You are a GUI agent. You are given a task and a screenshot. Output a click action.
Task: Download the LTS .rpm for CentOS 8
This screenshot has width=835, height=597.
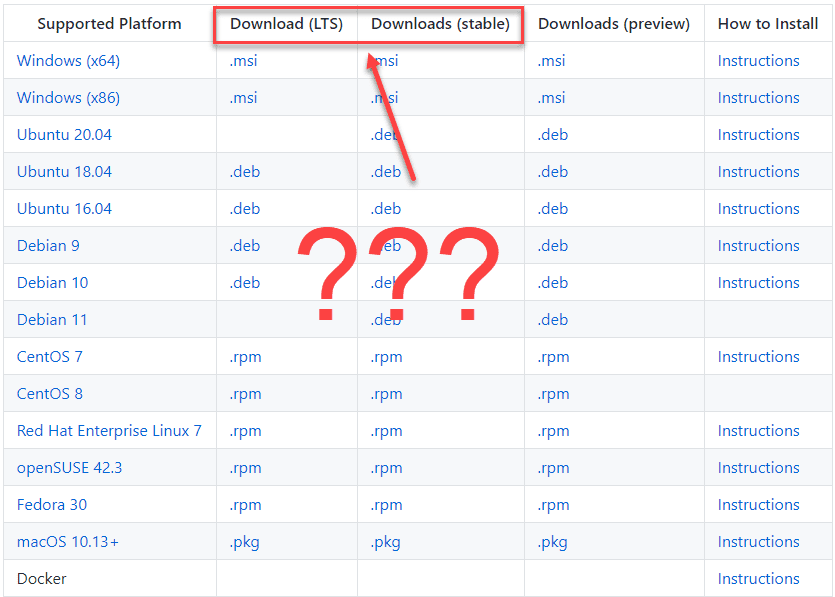tap(245, 395)
